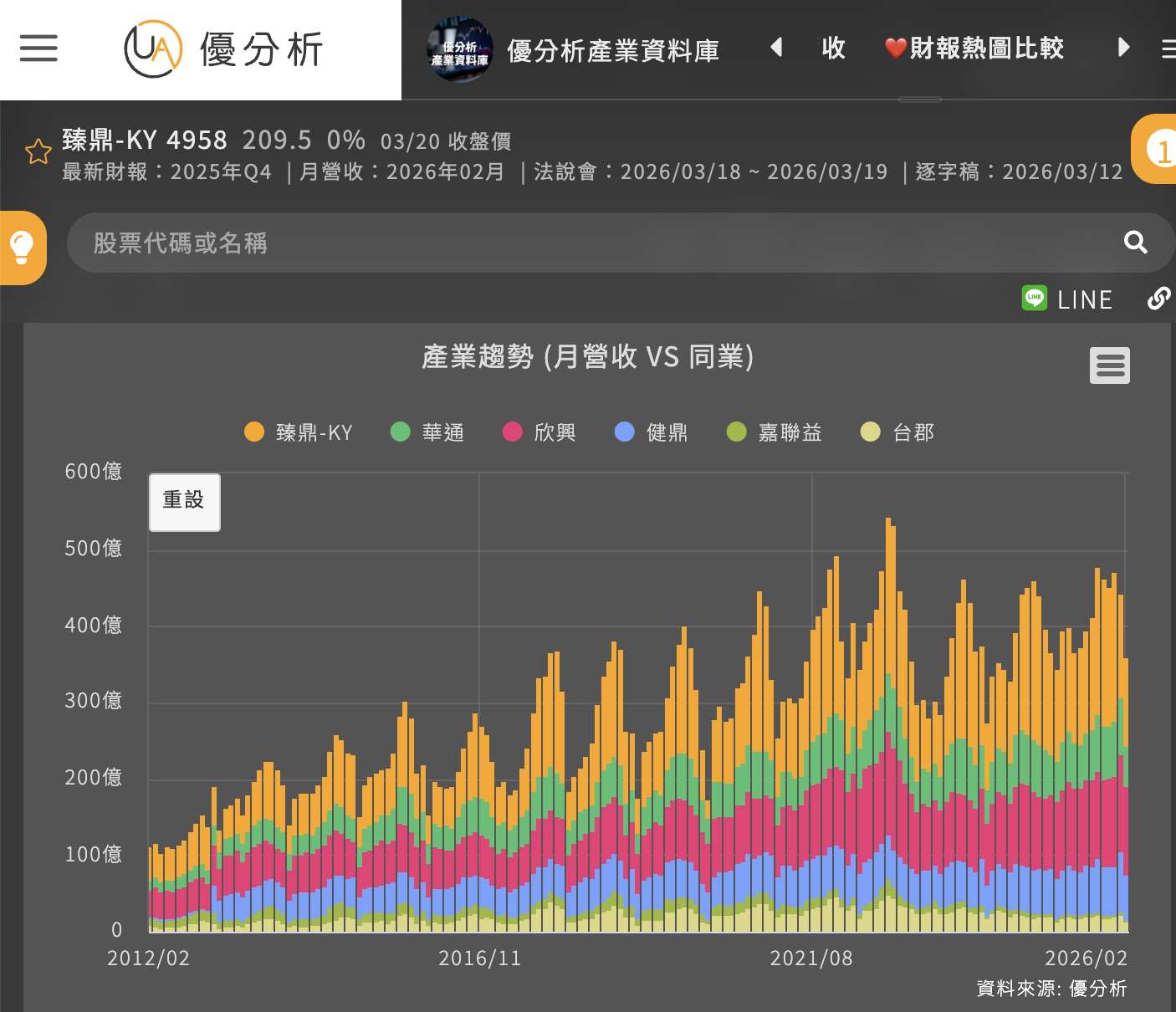This screenshot has height=1012, width=1176.
Task: Select the 財報熱圖比較 tab
Action: coord(974,49)
